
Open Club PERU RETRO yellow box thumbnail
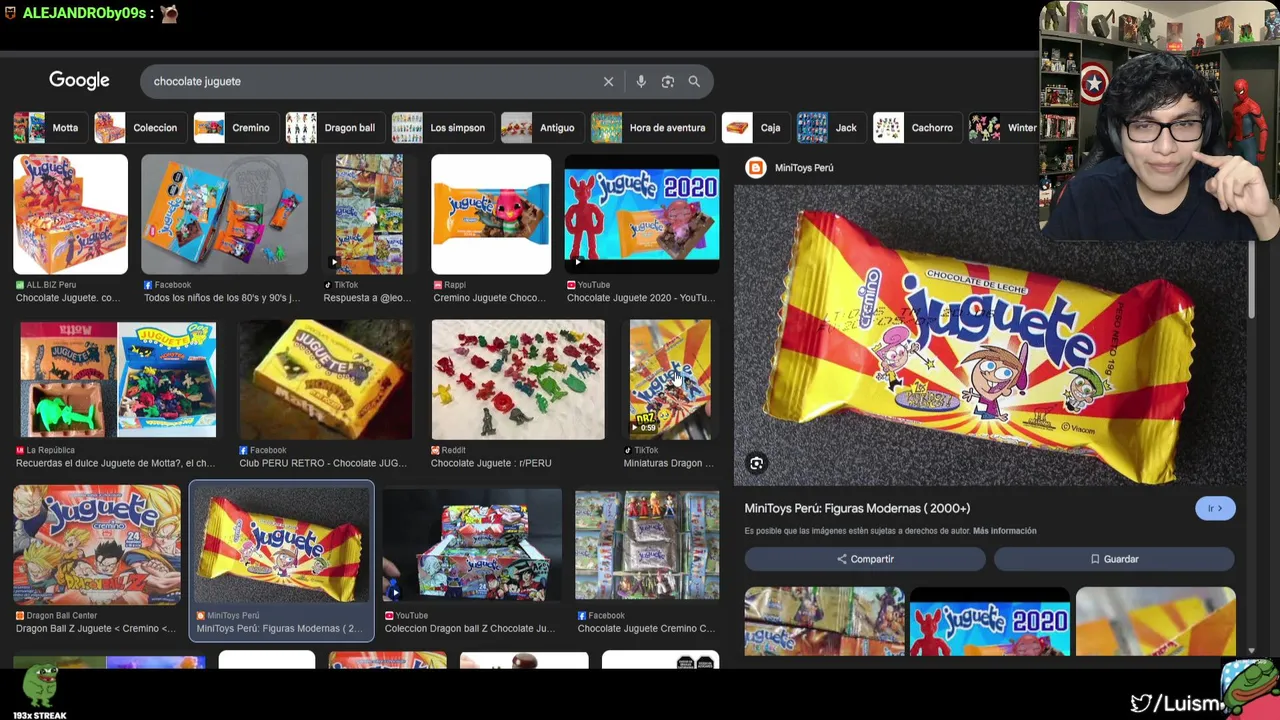(325, 380)
